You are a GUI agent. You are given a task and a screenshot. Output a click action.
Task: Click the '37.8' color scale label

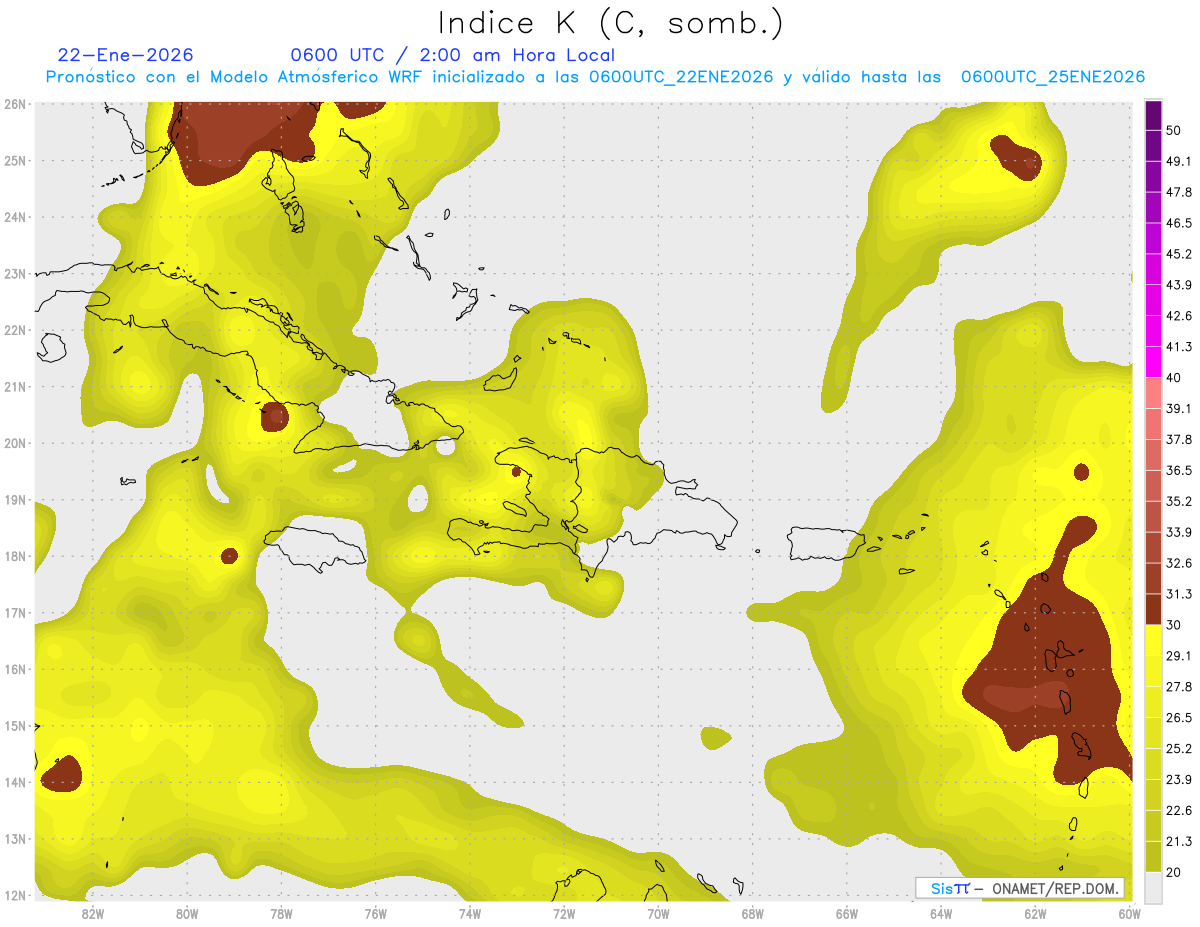pos(1178,439)
